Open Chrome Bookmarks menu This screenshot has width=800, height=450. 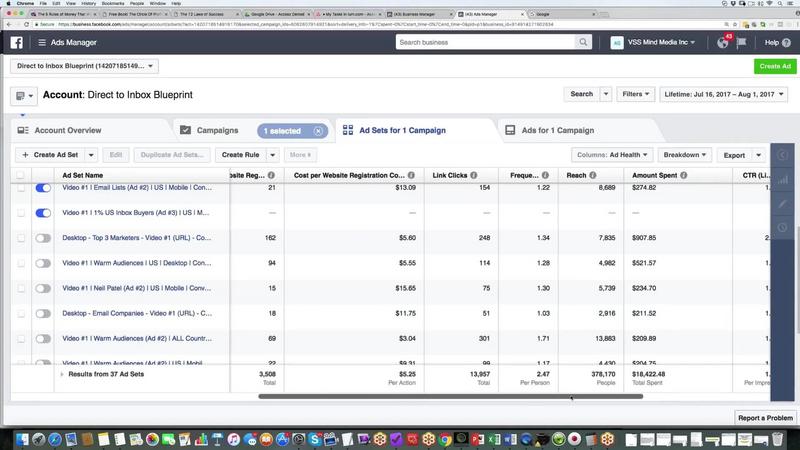113,3
